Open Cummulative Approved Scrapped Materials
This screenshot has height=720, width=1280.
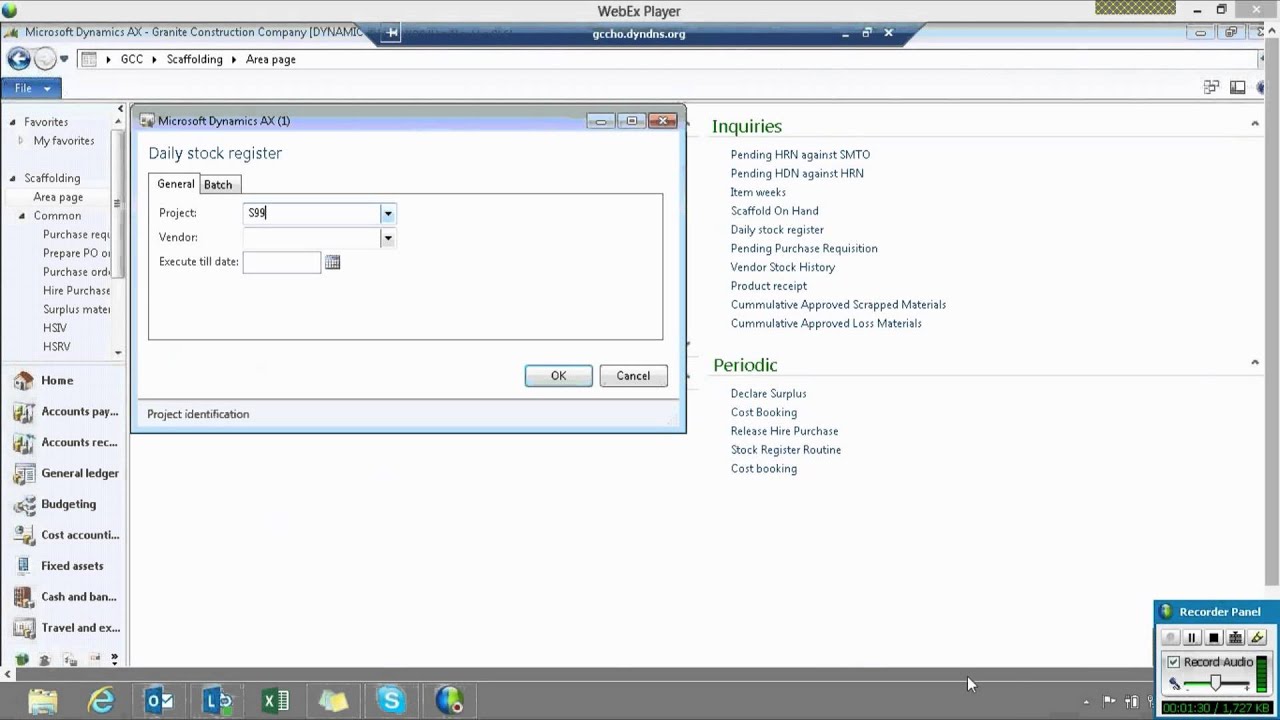point(838,305)
